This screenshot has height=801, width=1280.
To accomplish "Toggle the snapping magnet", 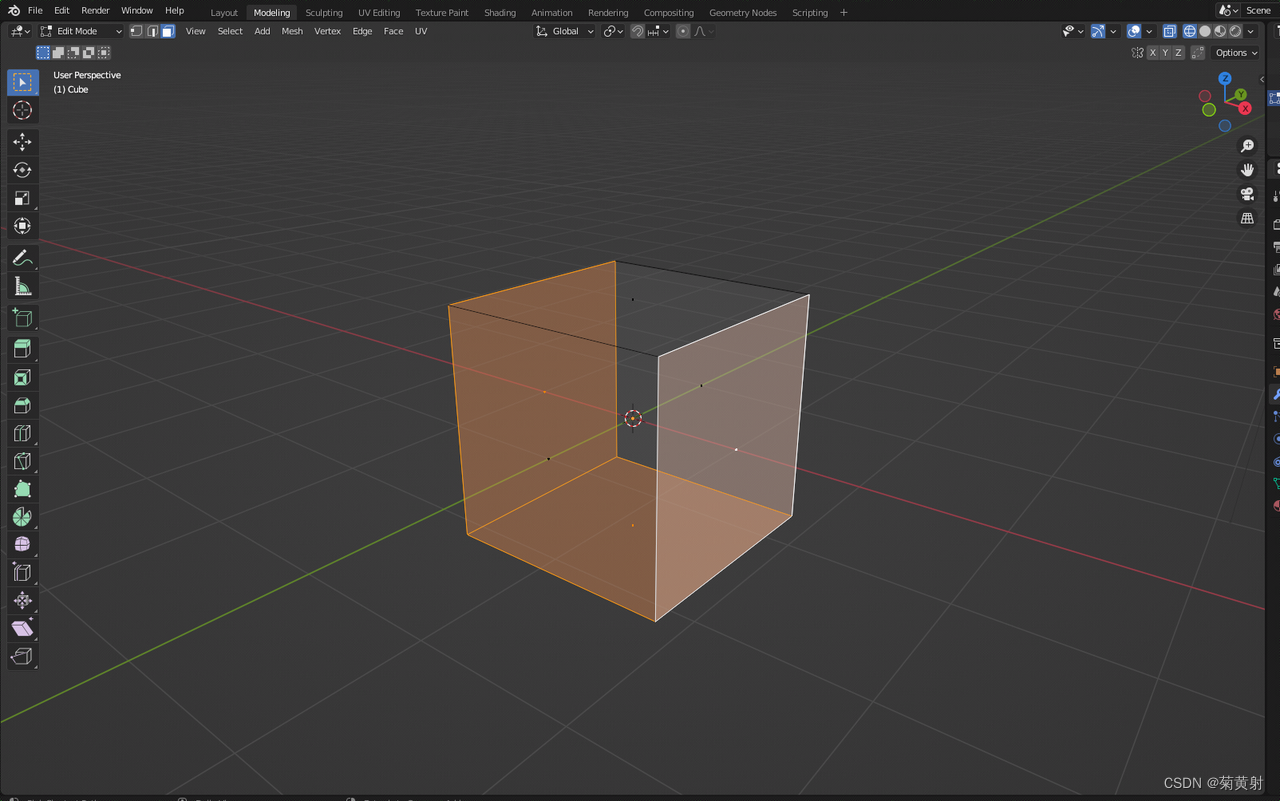I will [x=637, y=31].
